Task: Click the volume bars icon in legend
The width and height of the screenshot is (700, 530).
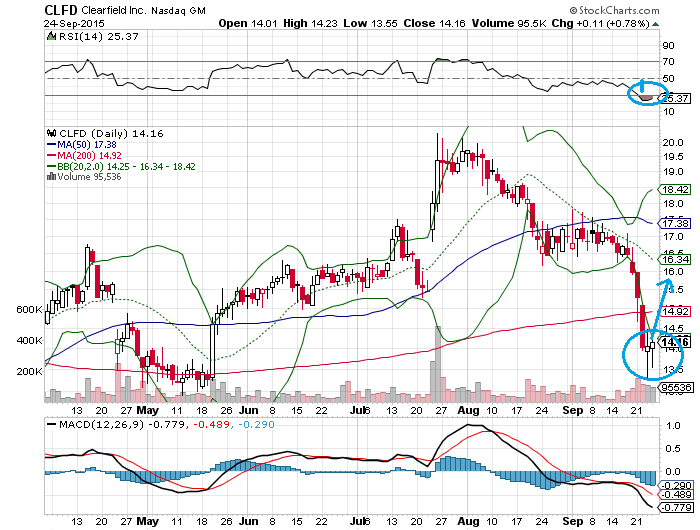Action: tap(51, 176)
